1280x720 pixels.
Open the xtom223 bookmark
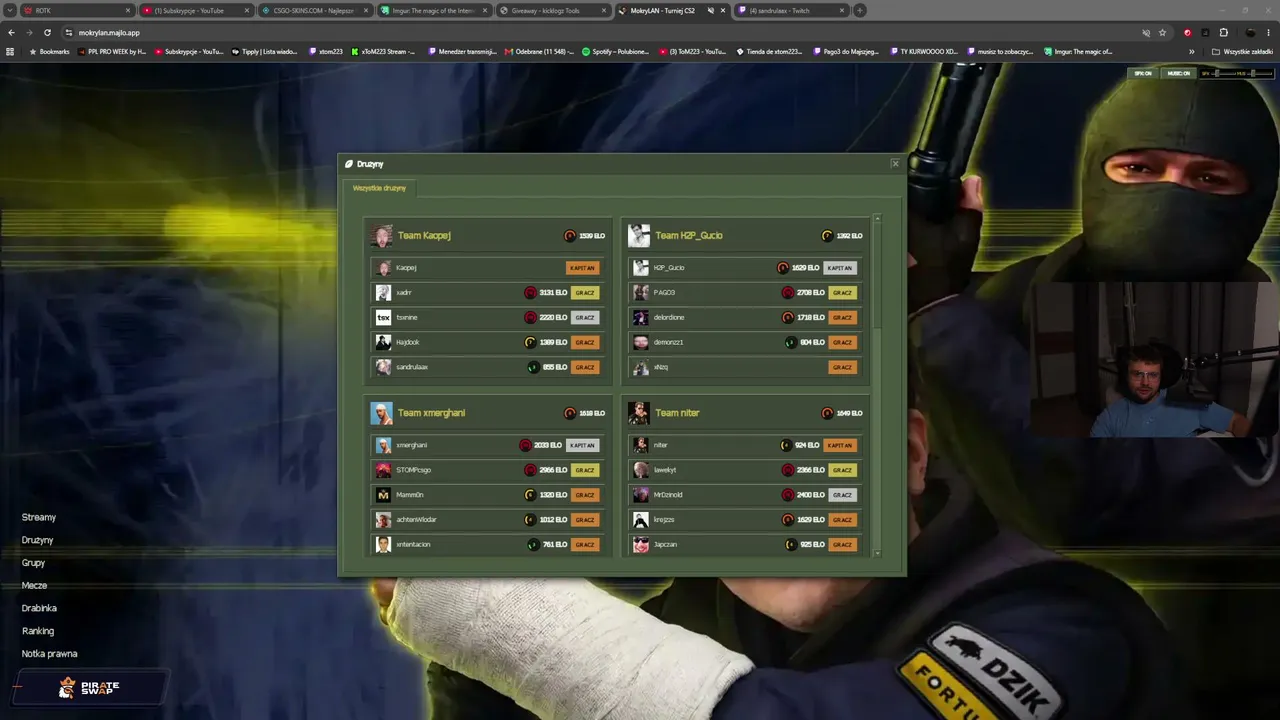[x=326, y=51]
